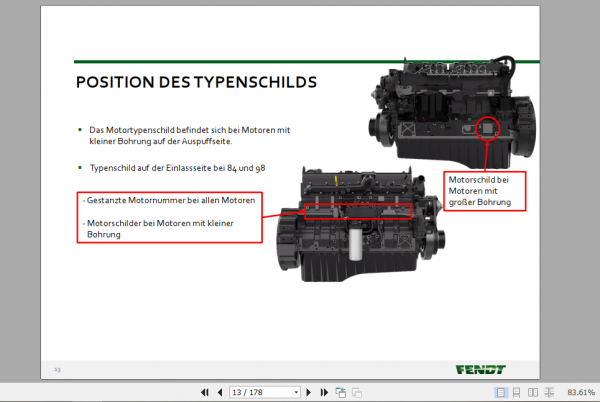
Task: Click the greyed next view icon
Action: tap(357, 392)
